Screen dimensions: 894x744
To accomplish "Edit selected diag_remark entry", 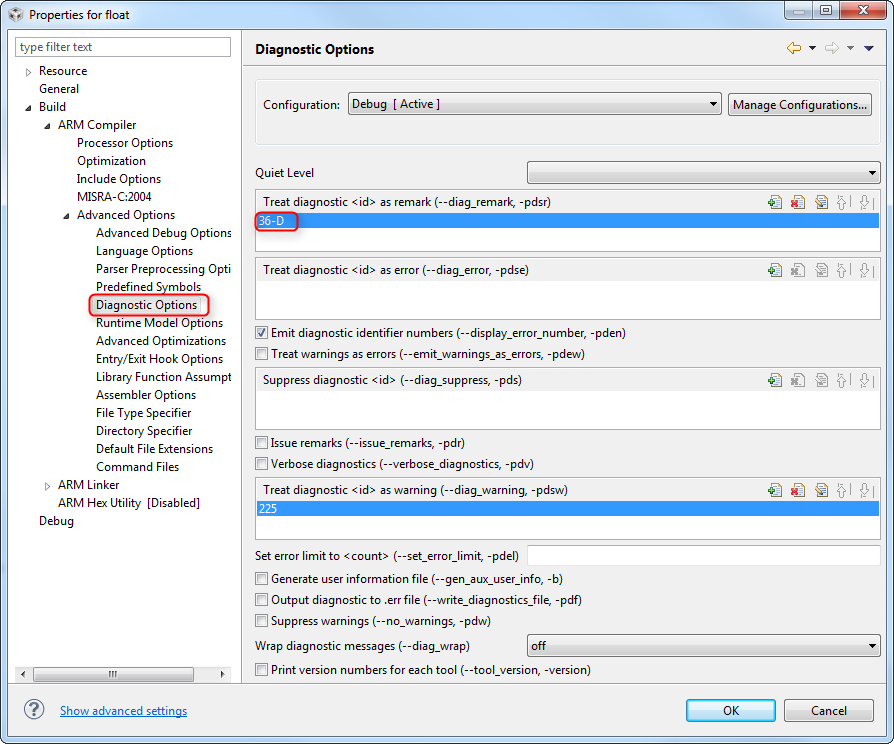I will (821, 202).
